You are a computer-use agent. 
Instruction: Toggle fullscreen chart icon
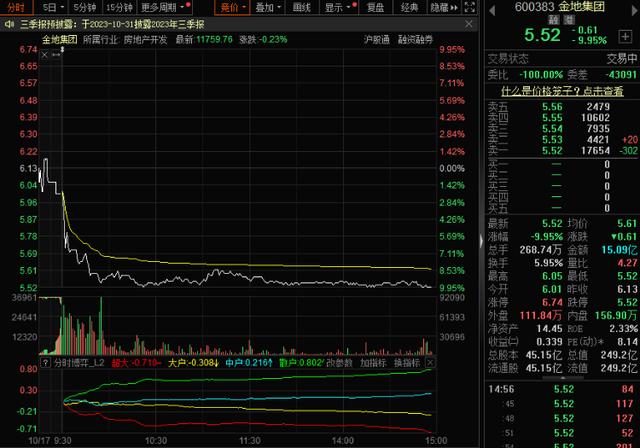[470, 7]
